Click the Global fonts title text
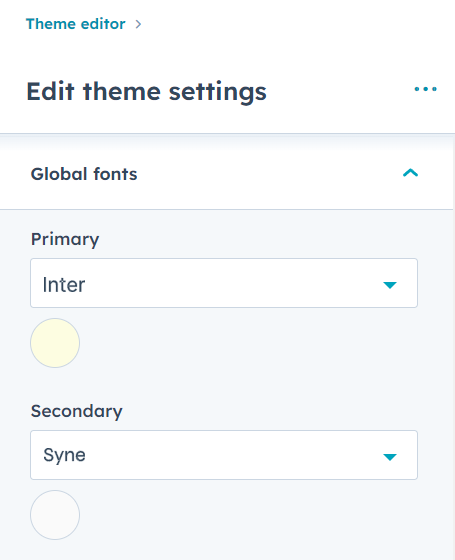This screenshot has width=455, height=560. tap(84, 174)
